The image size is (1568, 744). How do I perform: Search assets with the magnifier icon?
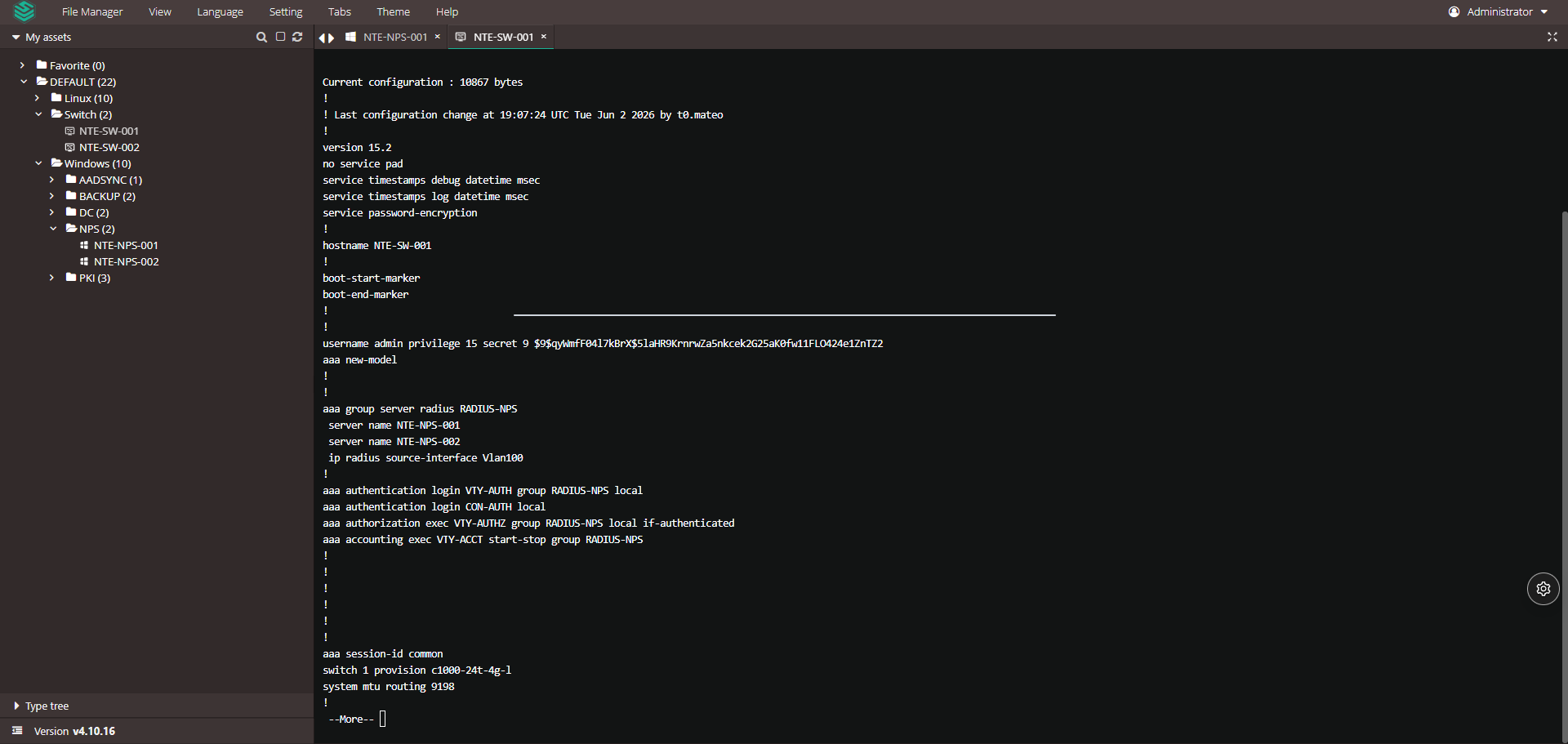coord(261,37)
